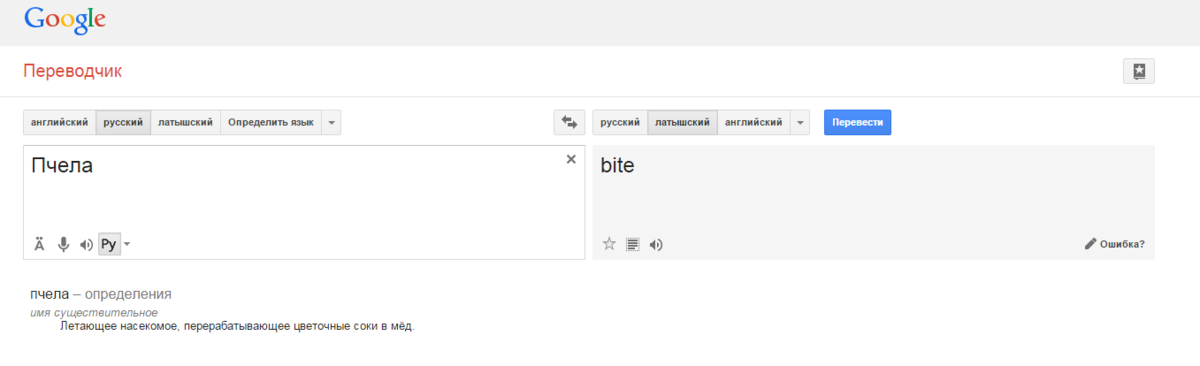Choose латышский as target language

pos(682,122)
